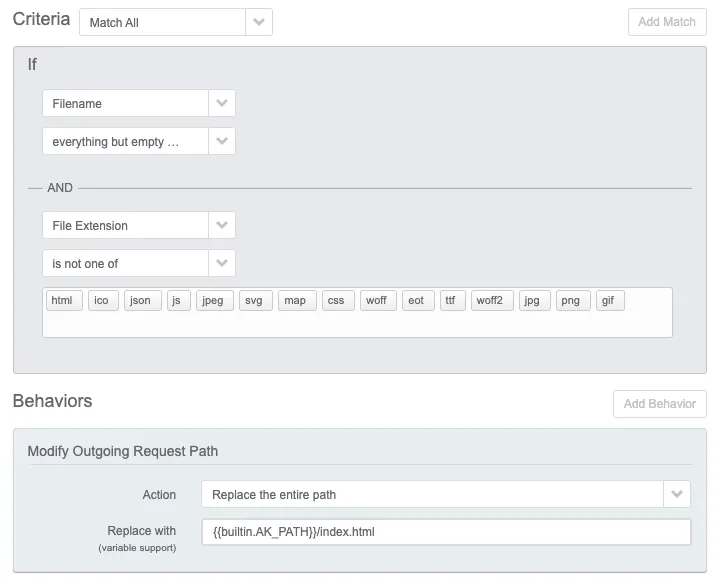Open the 'everything but empty' condition dropdown
This screenshot has width=722, height=587.
coord(138,141)
